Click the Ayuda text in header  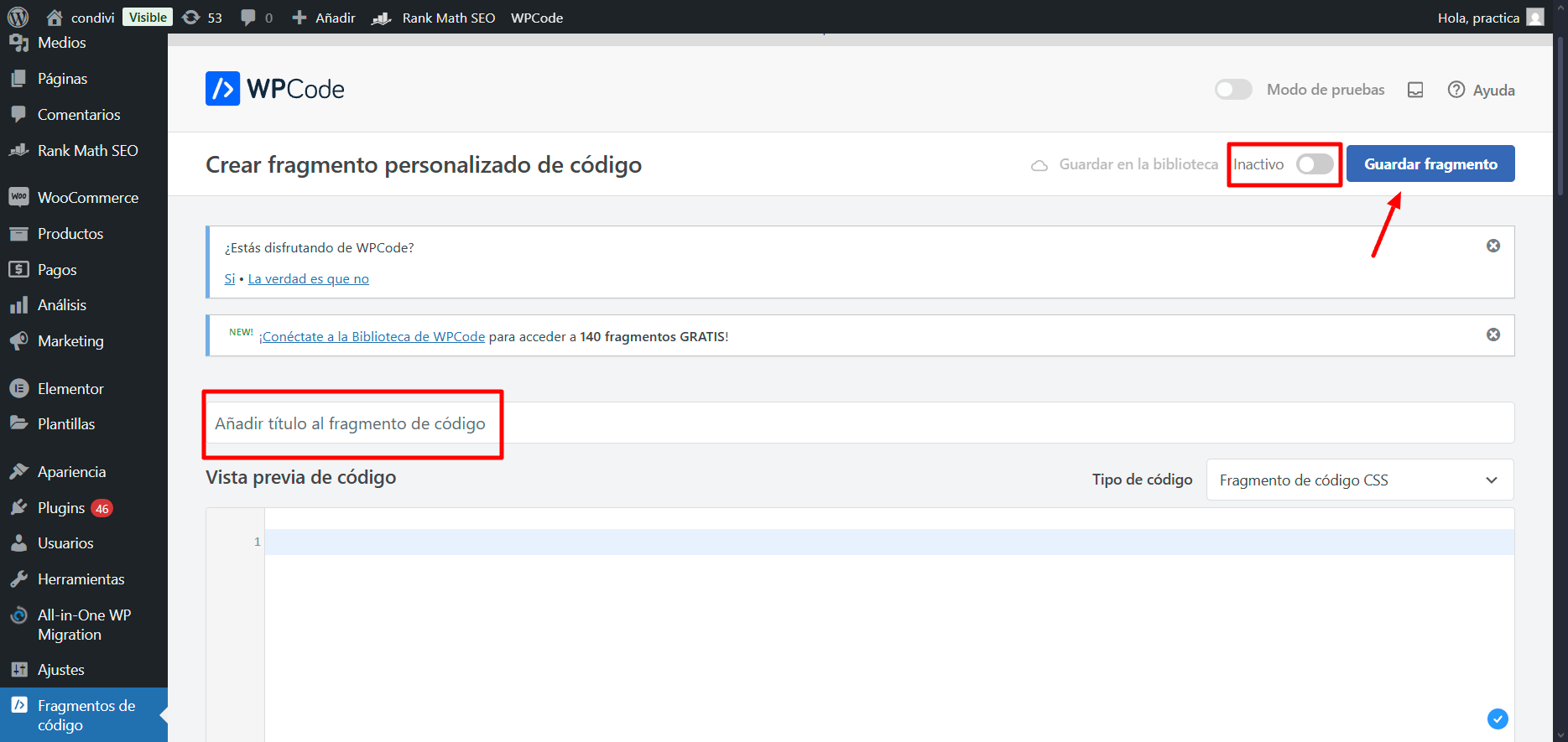pos(1494,90)
